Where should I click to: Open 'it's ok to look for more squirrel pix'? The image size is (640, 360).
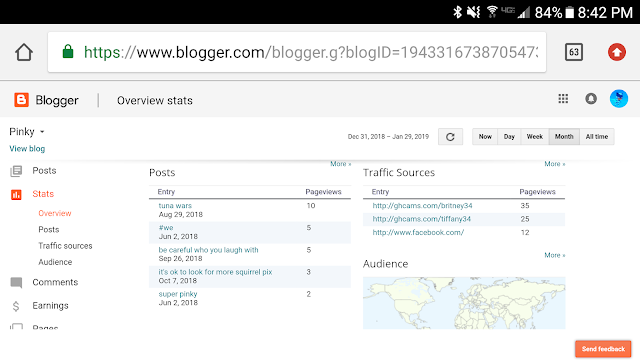215,272
